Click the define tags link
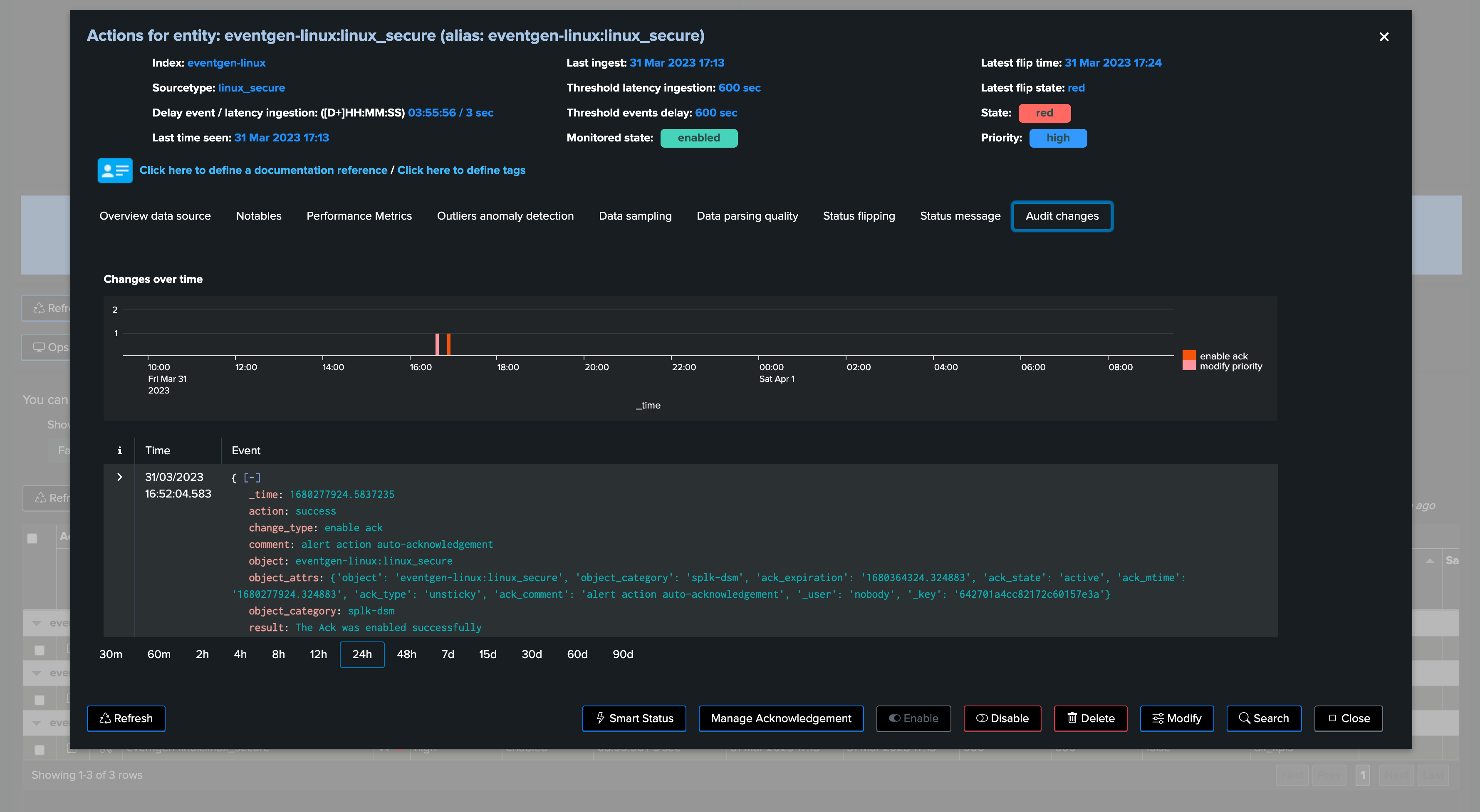This screenshot has height=812, width=1480. point(461,170)
